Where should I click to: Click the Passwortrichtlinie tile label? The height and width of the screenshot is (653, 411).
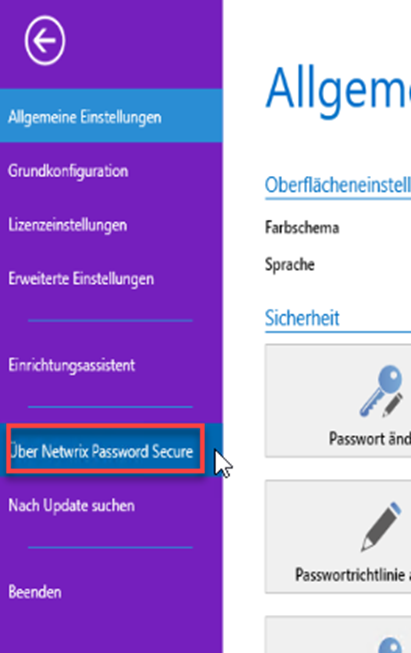353,575
